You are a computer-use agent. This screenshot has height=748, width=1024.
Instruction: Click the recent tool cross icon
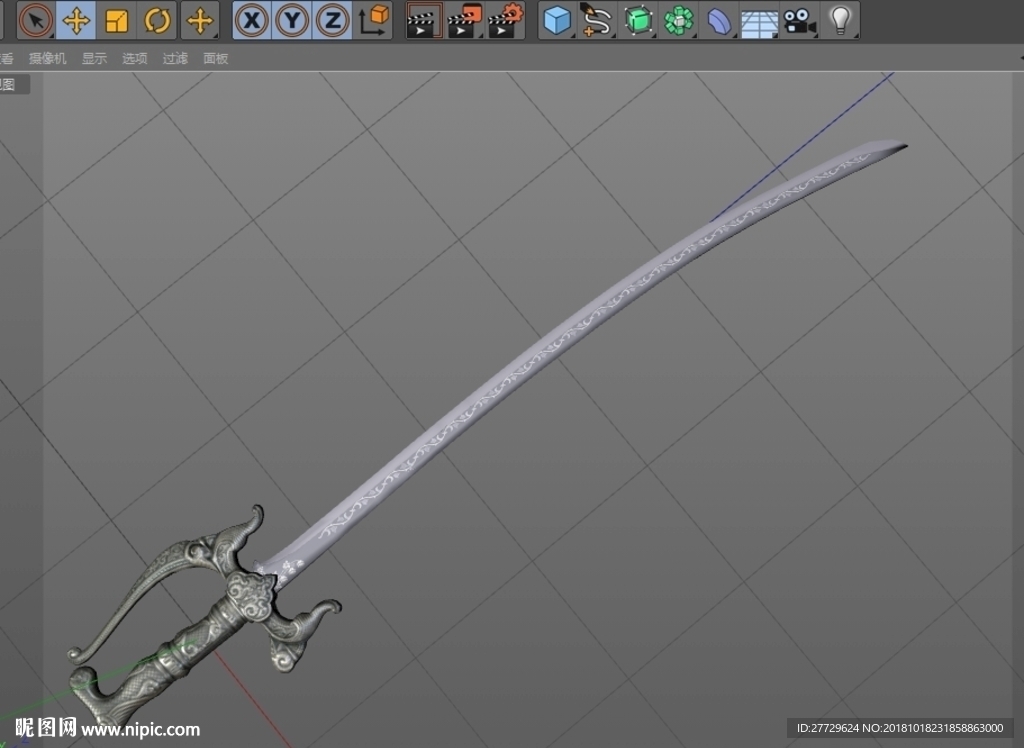200,20
